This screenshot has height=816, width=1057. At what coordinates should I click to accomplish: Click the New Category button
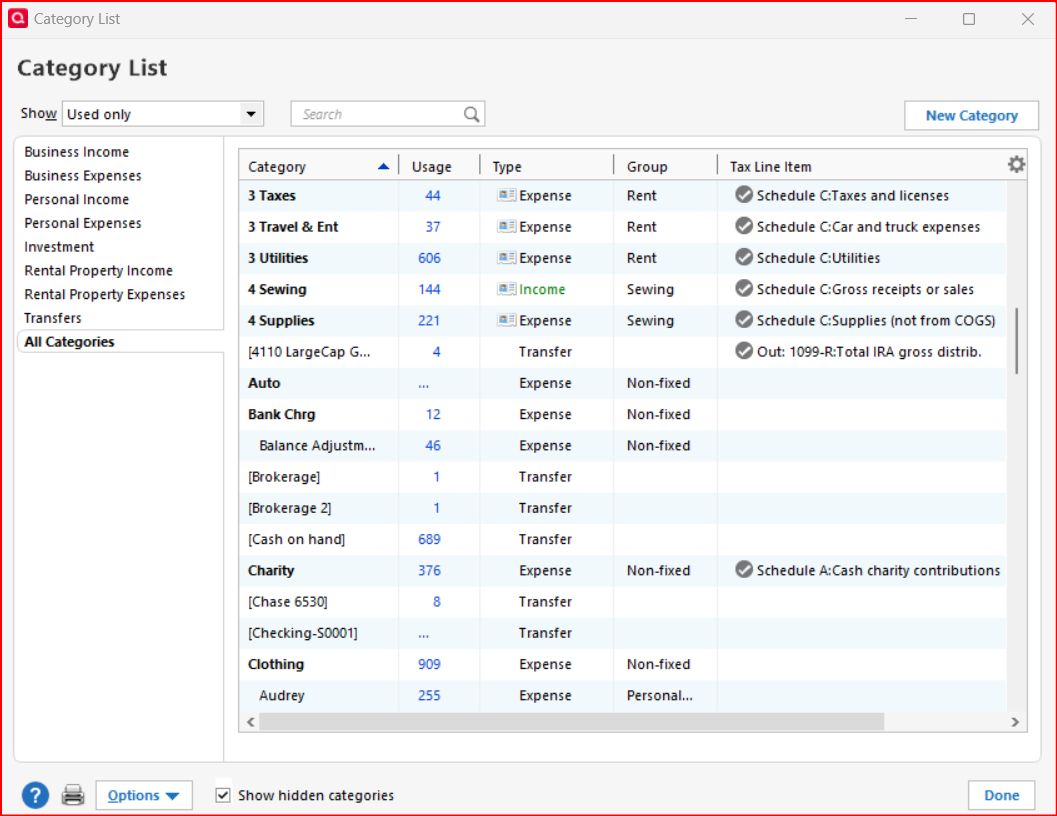971,115
